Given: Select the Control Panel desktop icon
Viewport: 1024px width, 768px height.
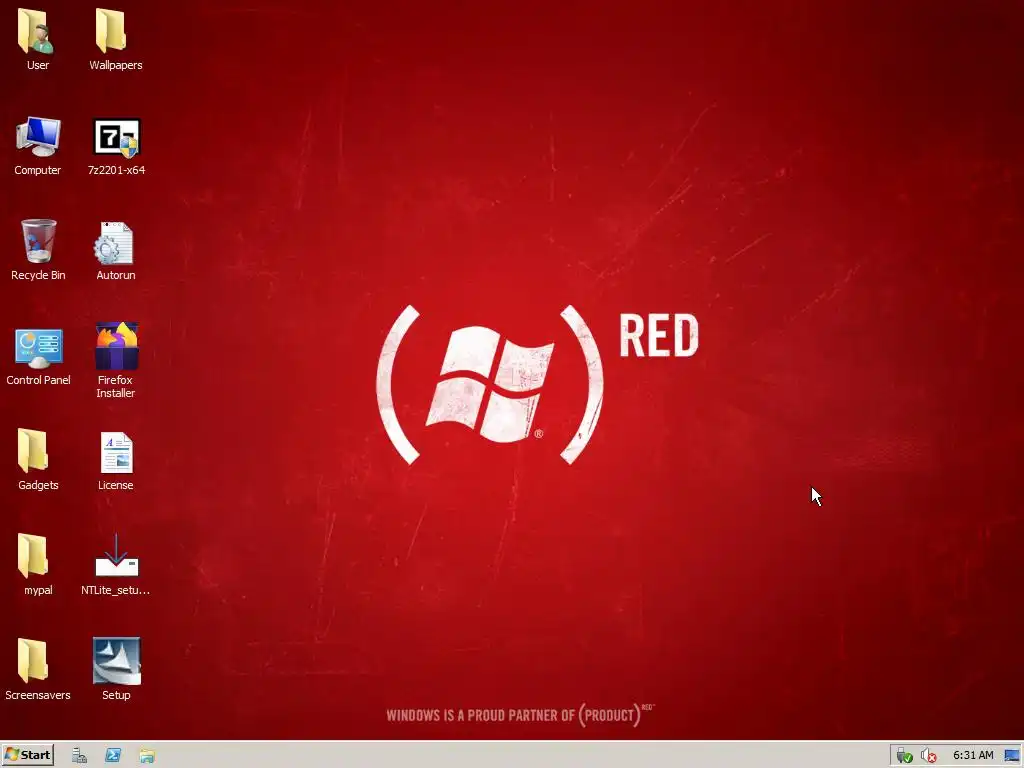Looking at the screenshot, I should point(39,348).
